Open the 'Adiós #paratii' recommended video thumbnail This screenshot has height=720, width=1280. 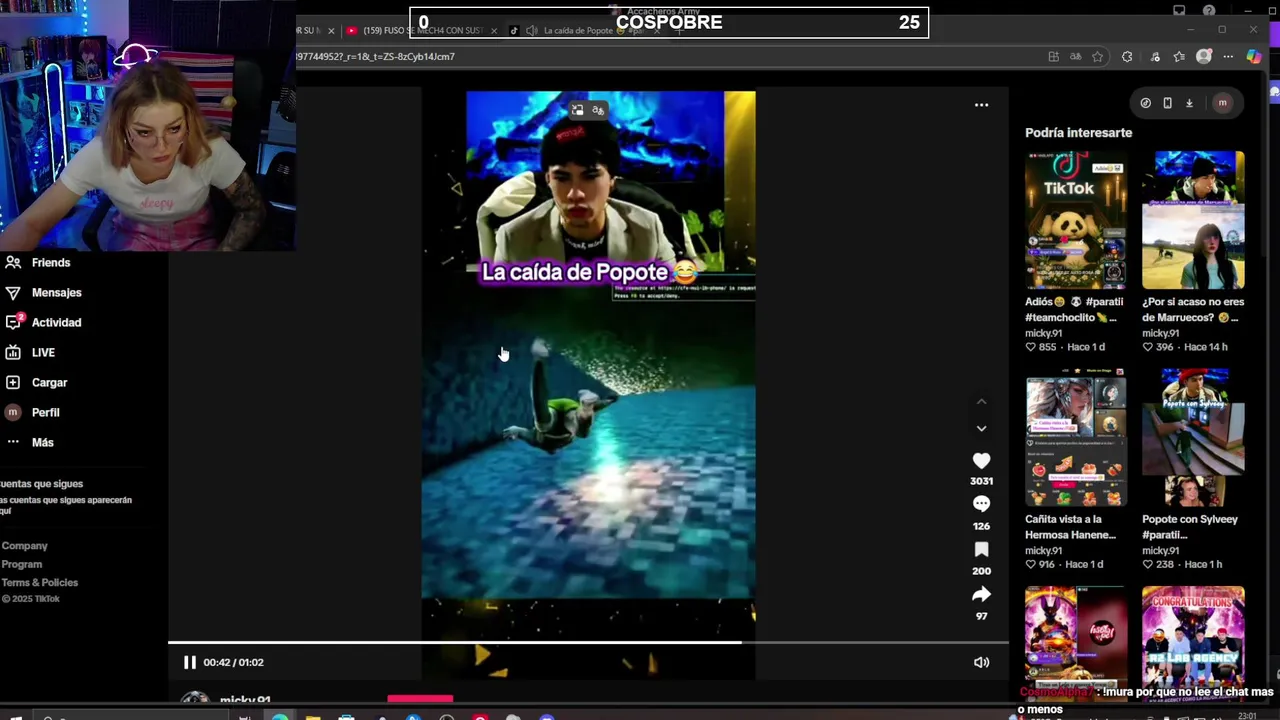point(1076,220)
